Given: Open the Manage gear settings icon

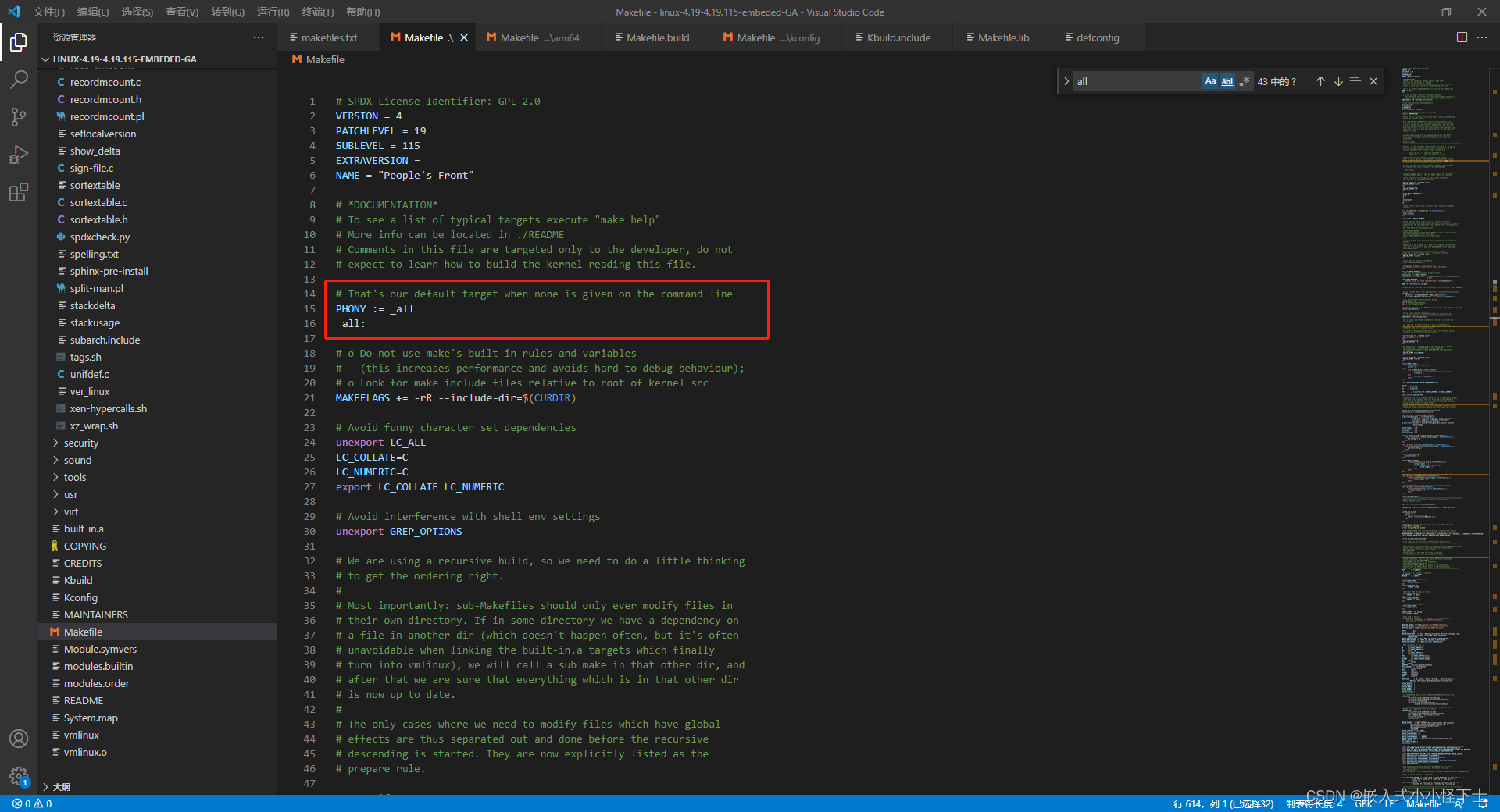Looking at the screenshot, I should pyautogui.click(x=19, y=776).
